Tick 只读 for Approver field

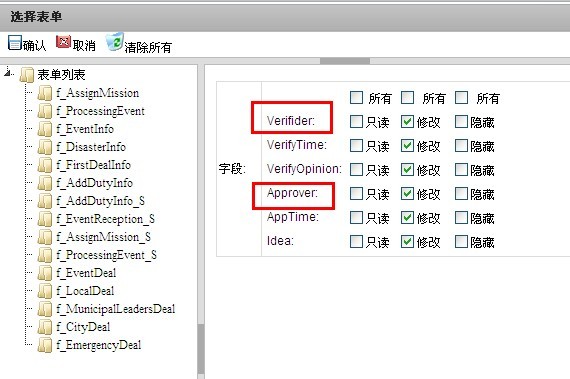pos(356,194)
